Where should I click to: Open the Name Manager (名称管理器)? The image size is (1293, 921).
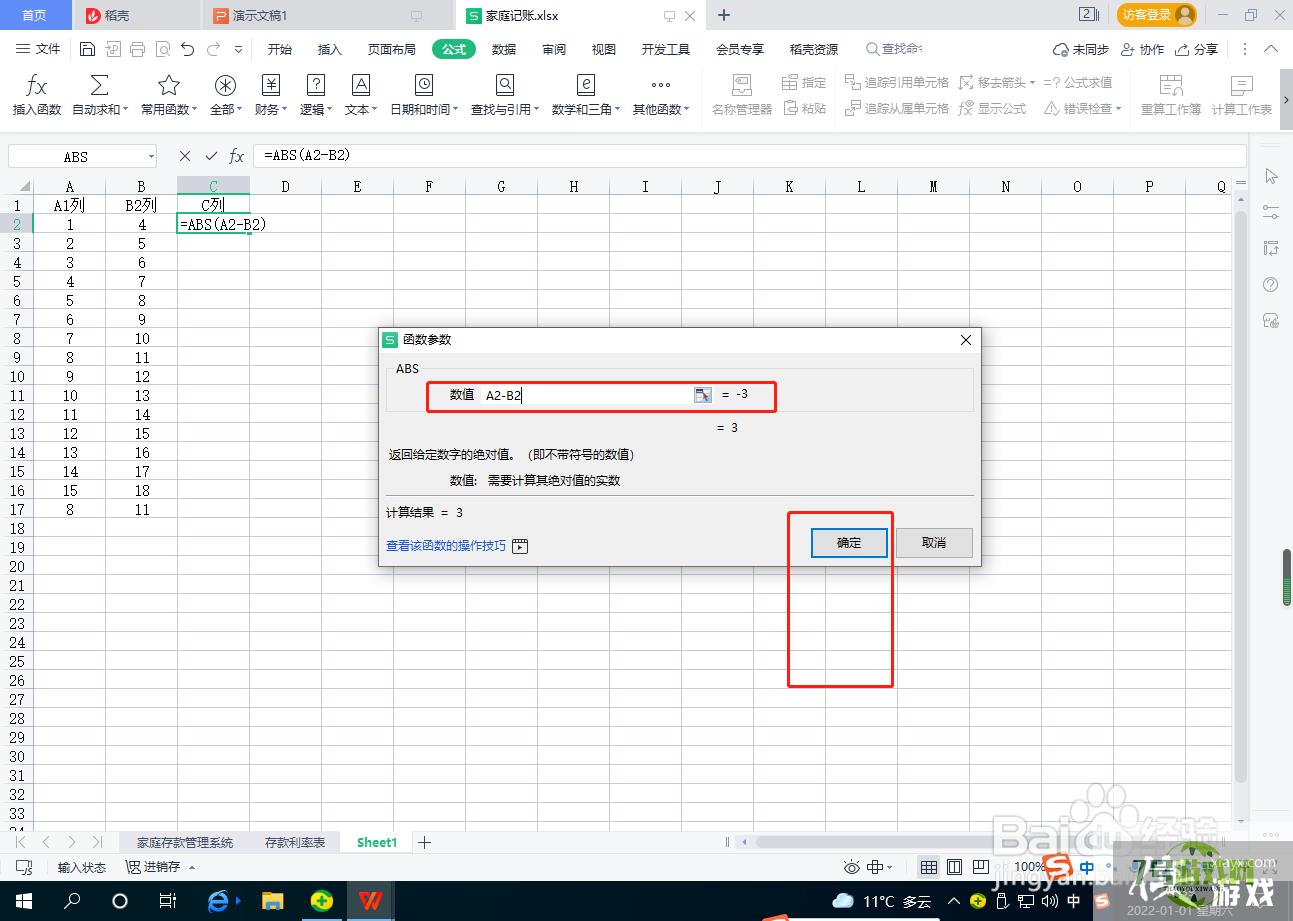point(741,95)
